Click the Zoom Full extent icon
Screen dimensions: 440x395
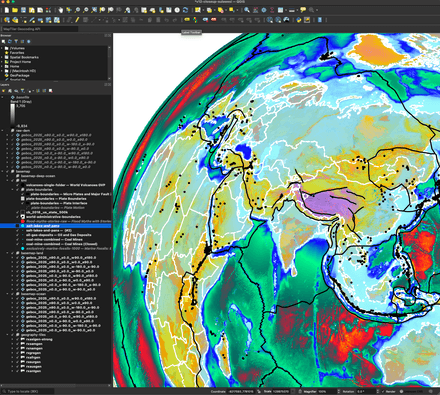[x=94, y=10]
